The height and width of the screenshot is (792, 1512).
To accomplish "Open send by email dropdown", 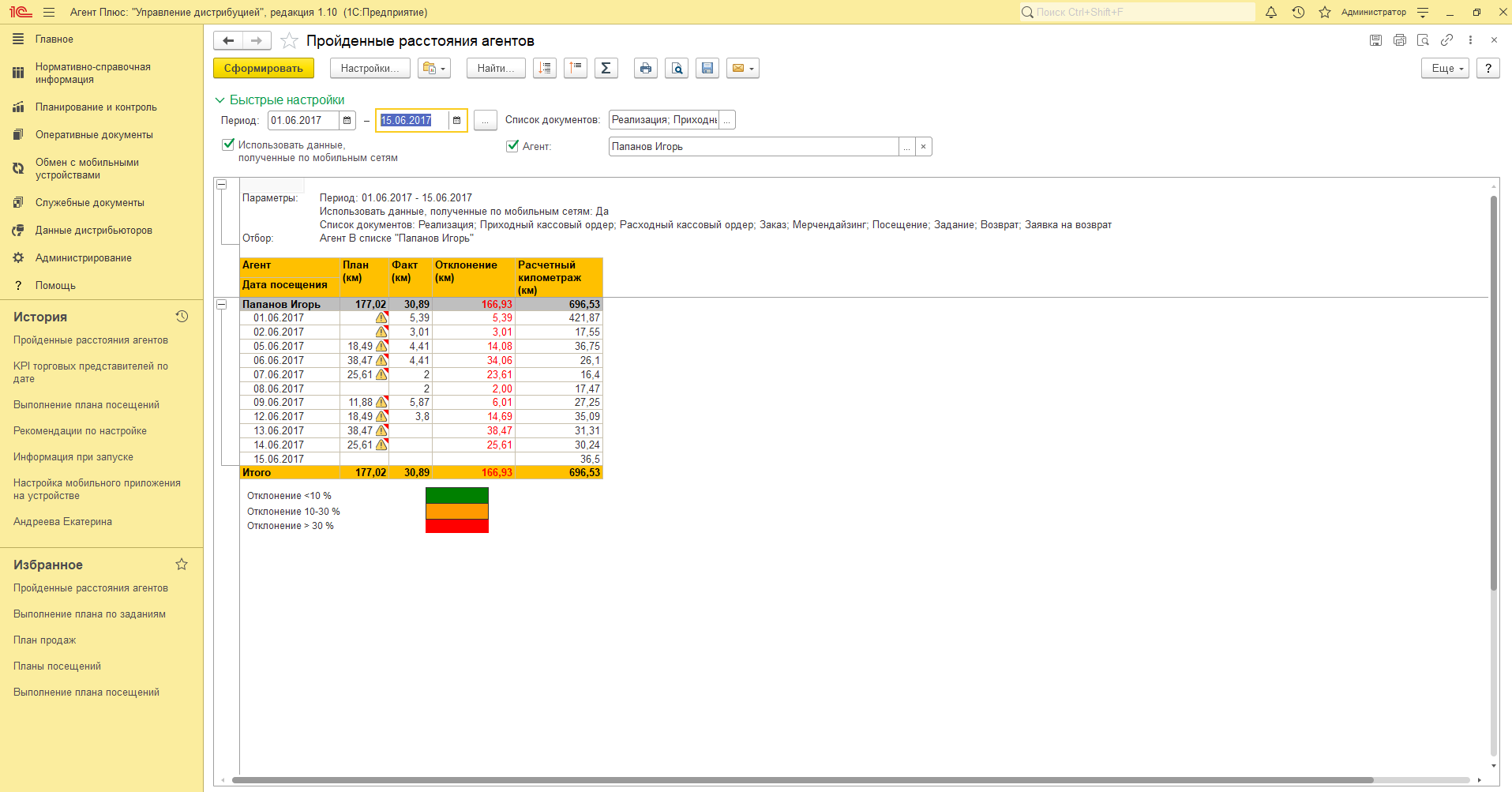I will click(x=743, y=69).
